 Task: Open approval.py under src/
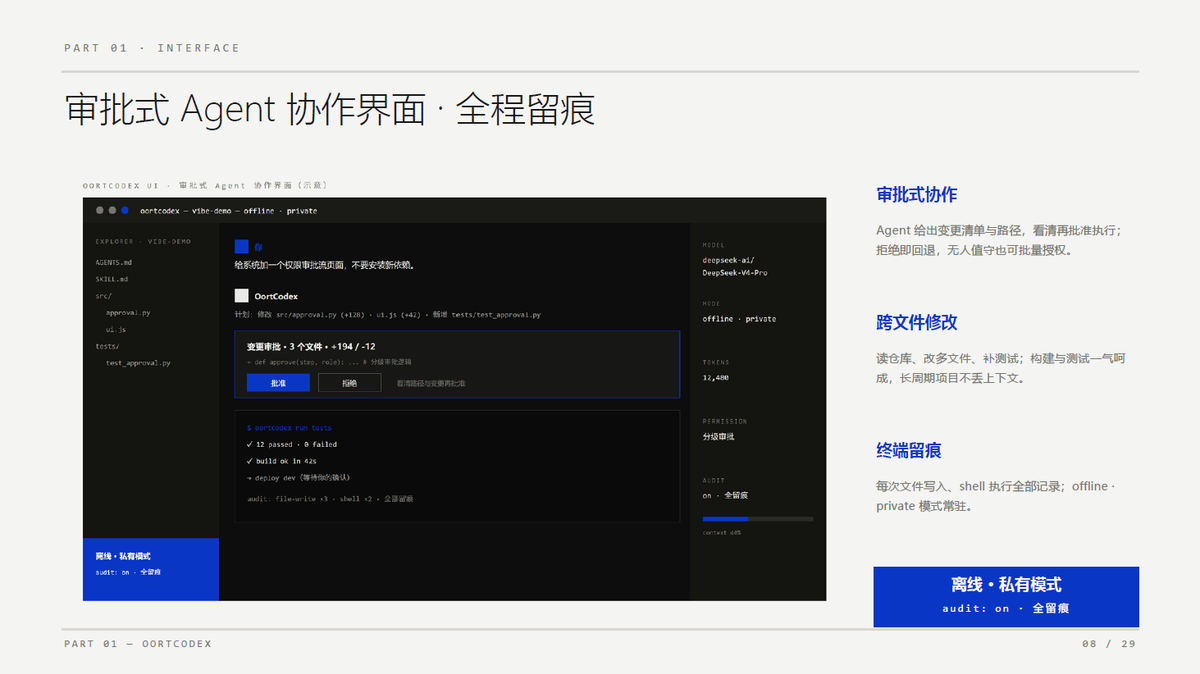click(128, 313)
